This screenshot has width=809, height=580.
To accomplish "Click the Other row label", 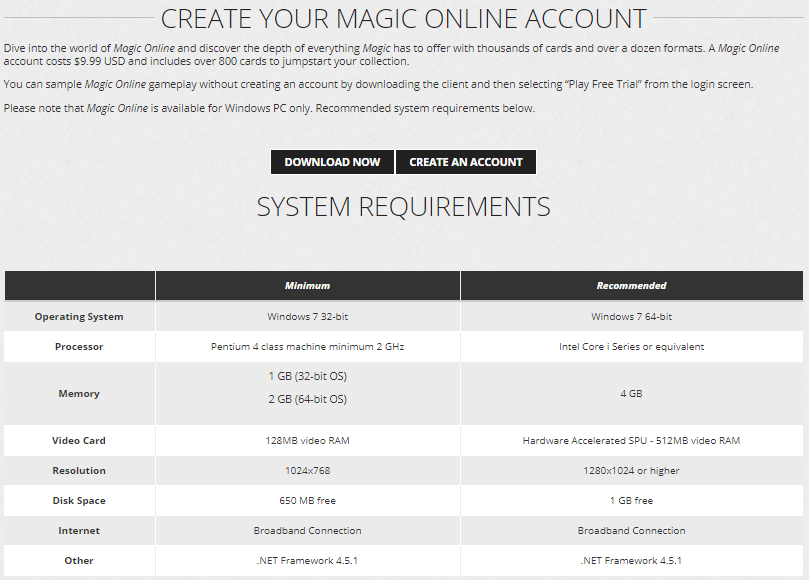I will tap(79, 560).
